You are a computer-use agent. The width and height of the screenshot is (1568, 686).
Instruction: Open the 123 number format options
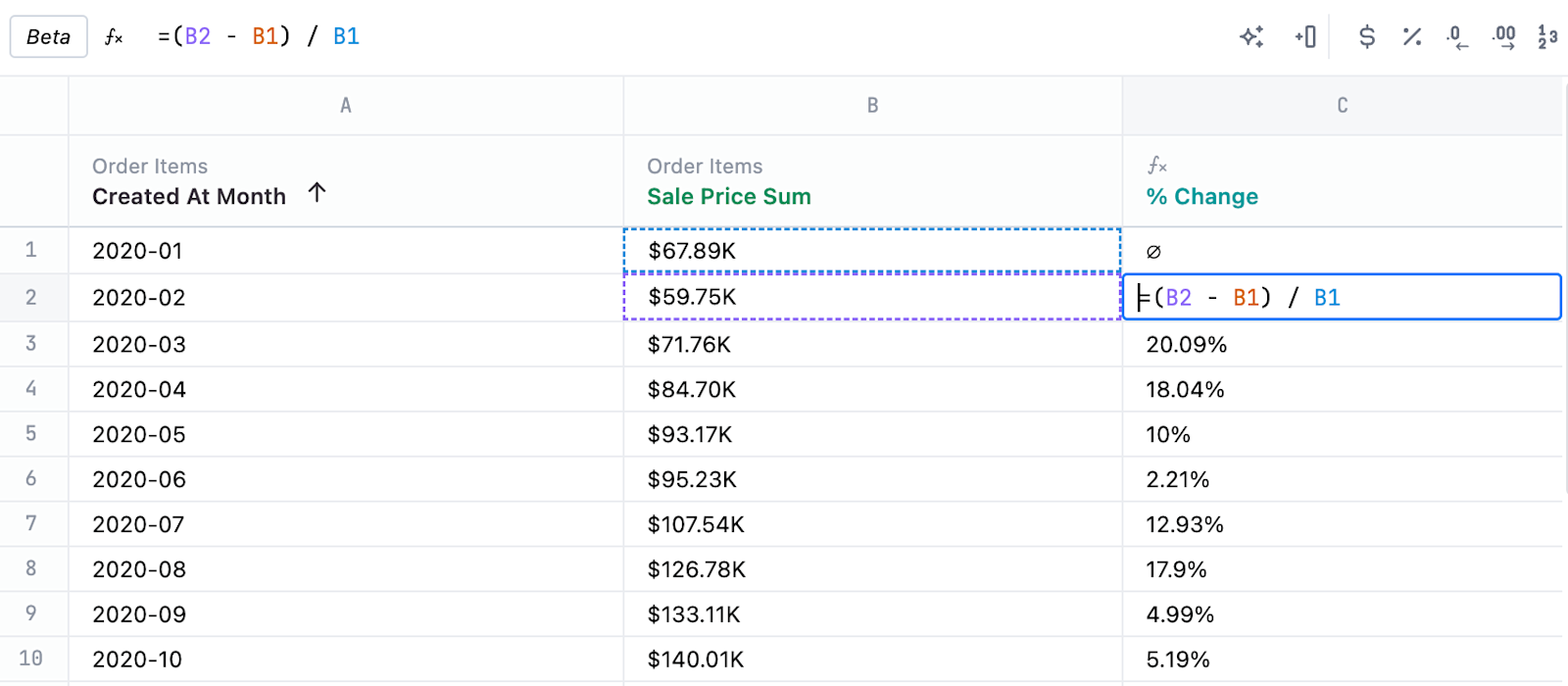point(1547,37)
